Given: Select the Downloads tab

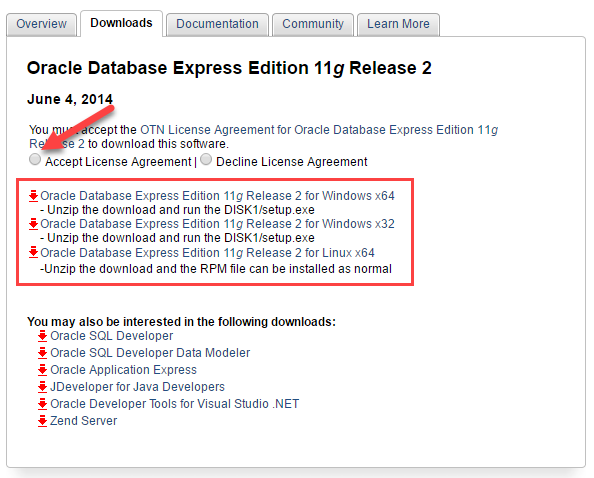Looking at the screenshot, I should click(121, 23).
